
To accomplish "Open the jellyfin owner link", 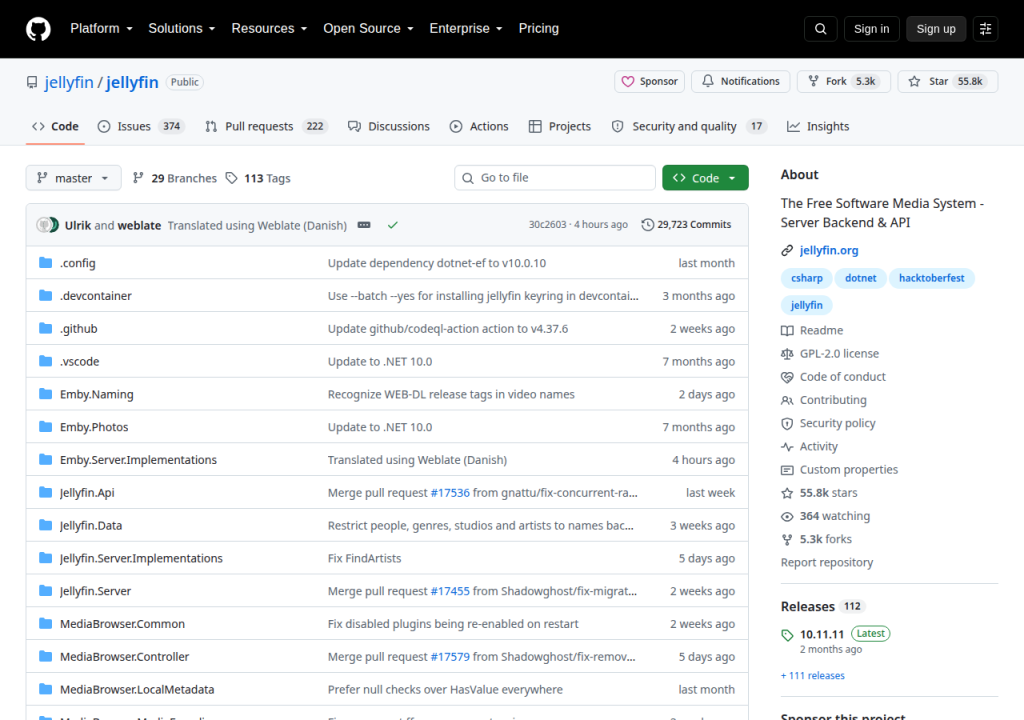I will [x=69, y=82].
